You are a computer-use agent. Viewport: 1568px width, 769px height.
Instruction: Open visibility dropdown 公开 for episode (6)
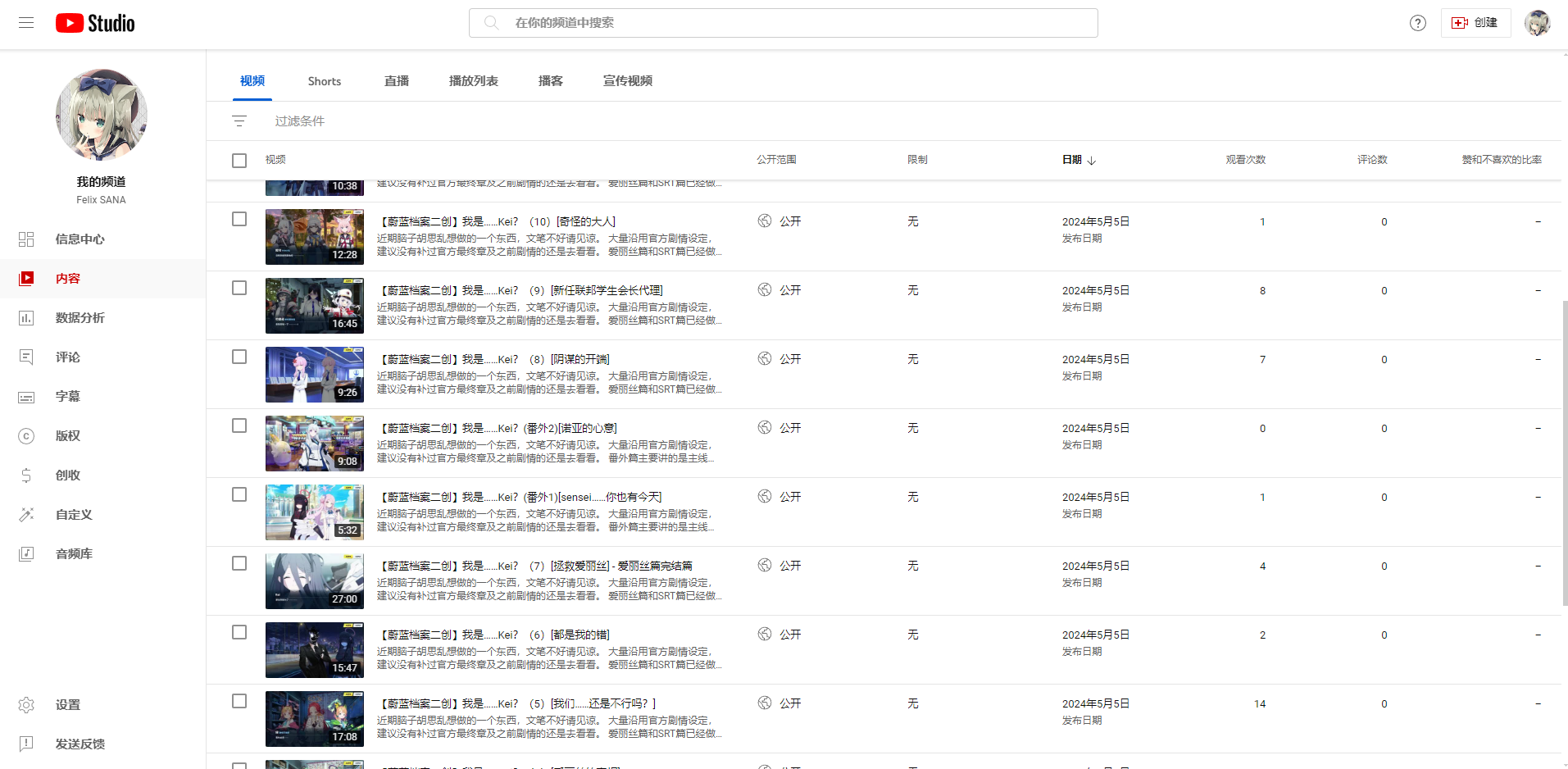790,635
